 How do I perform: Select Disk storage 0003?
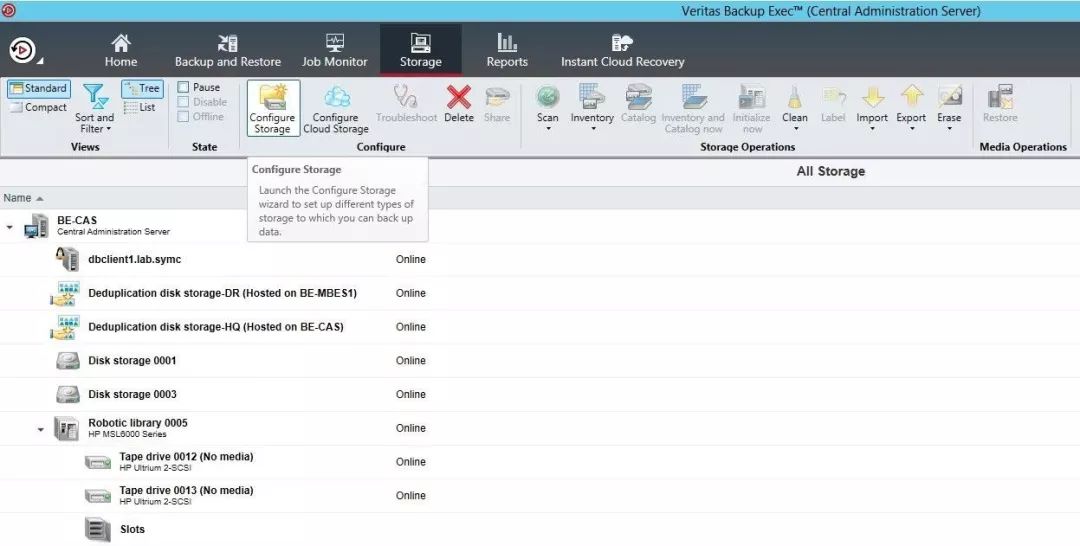click(132, 395)
